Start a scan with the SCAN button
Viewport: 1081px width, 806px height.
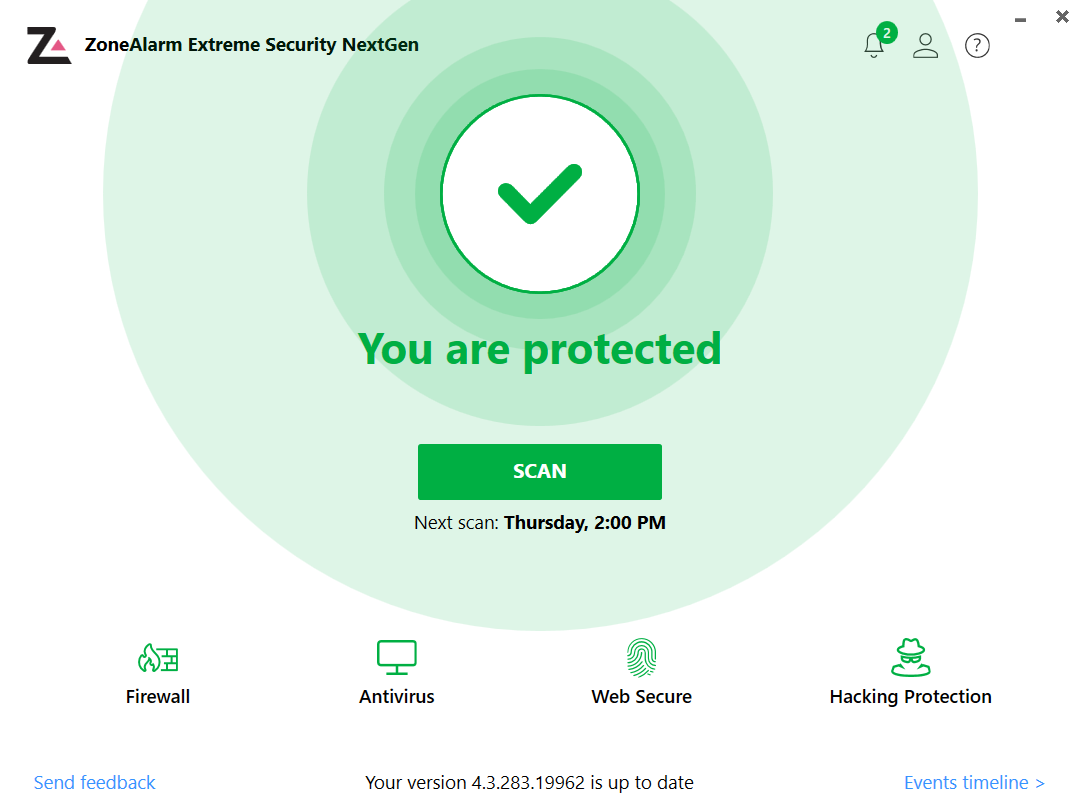click(540, 471)
